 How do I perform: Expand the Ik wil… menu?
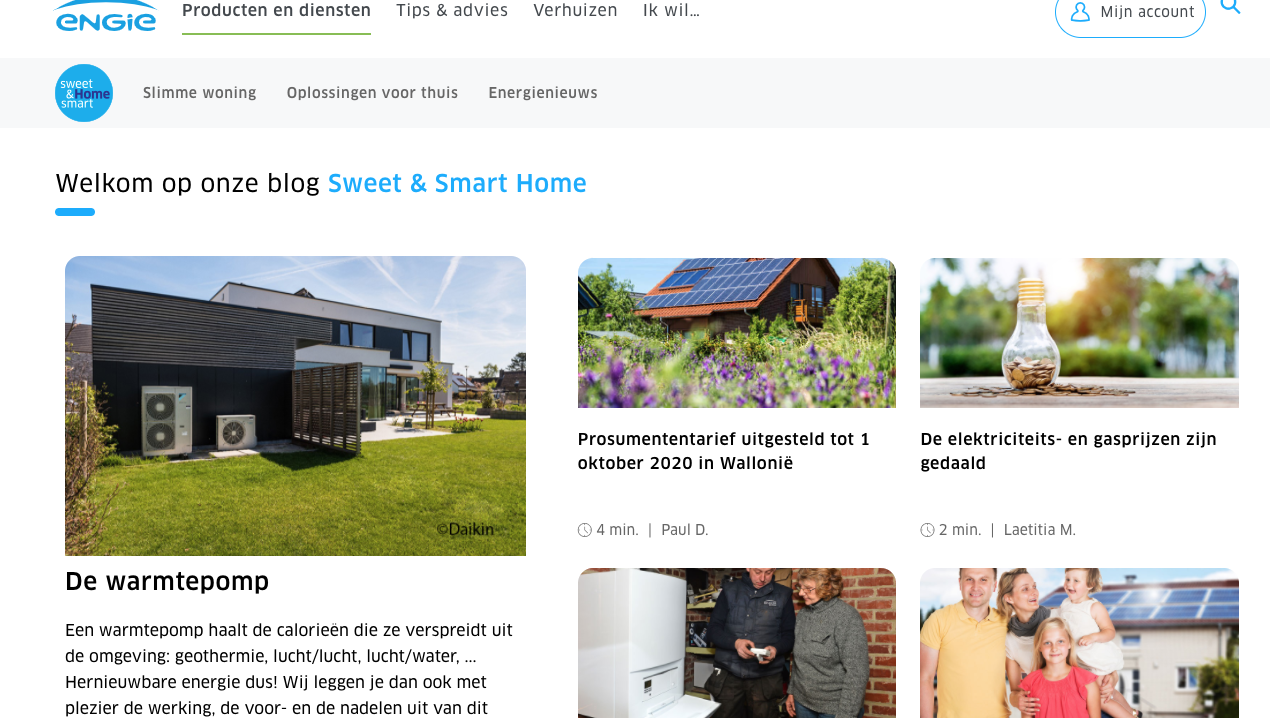click(x=671, y=11)
